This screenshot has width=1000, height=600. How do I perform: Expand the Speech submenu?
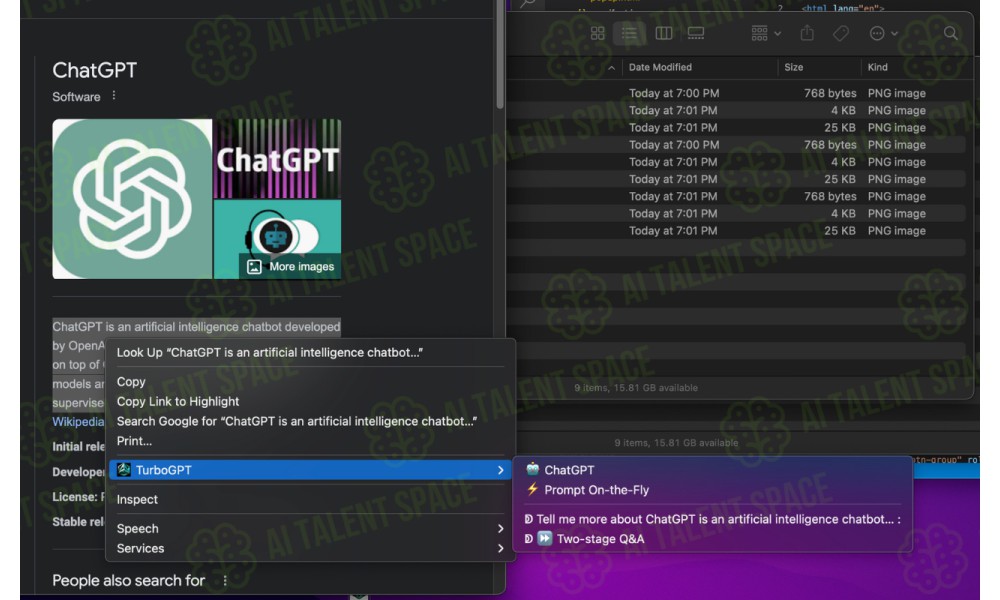click(311, 529)
